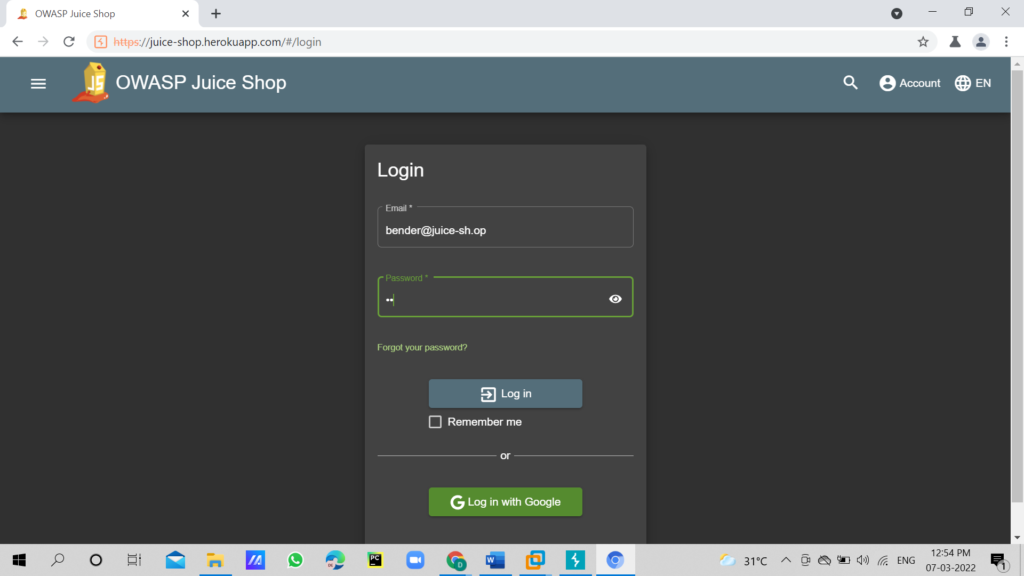Bookmark this page with star icon
The height and width of the screenshot is (576, 1024).
tap(923, 42)
